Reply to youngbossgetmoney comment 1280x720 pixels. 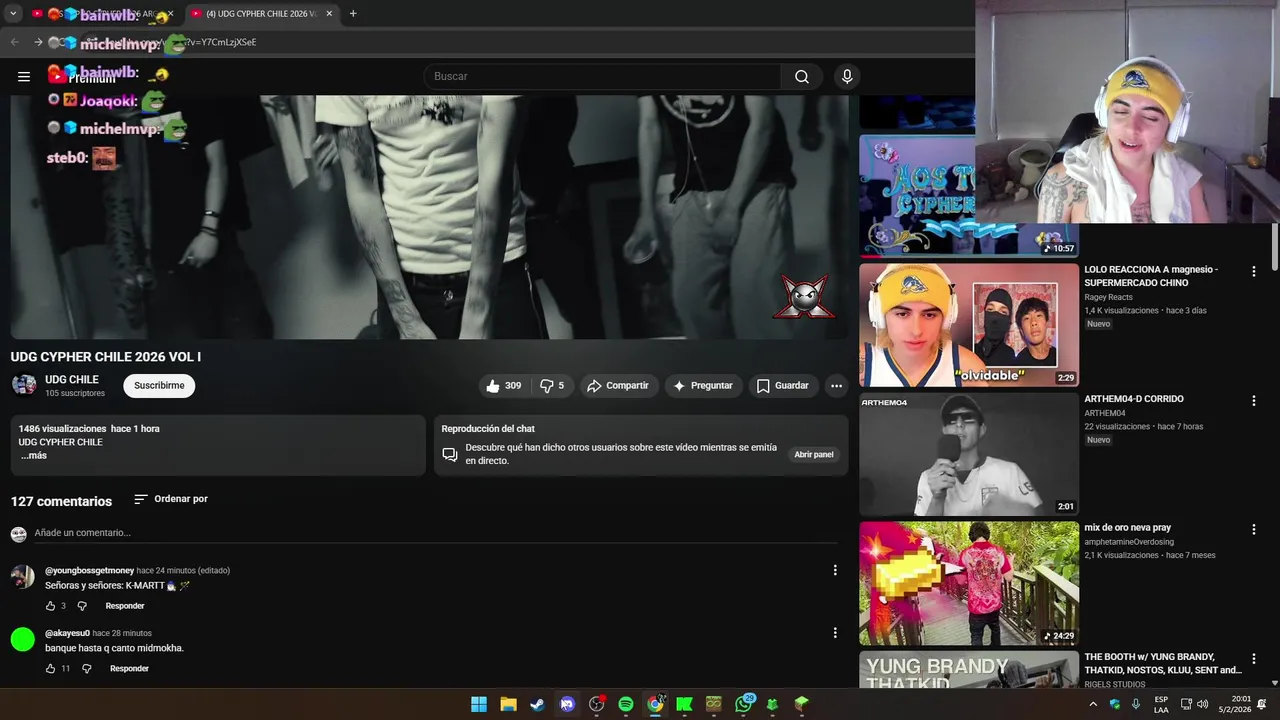(125, 606)
